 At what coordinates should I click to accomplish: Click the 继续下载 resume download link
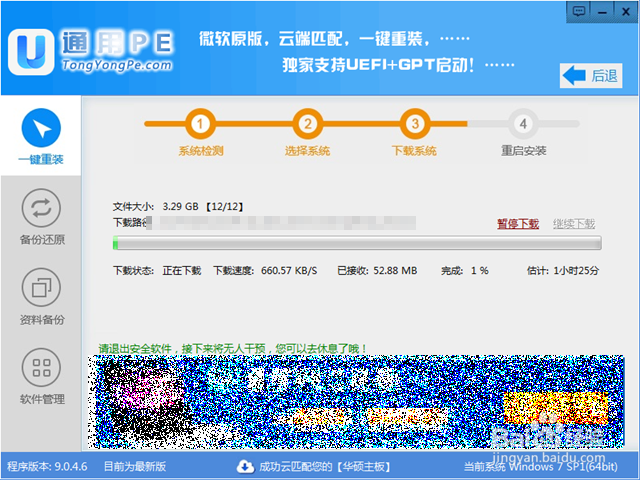tap(574, 224)
